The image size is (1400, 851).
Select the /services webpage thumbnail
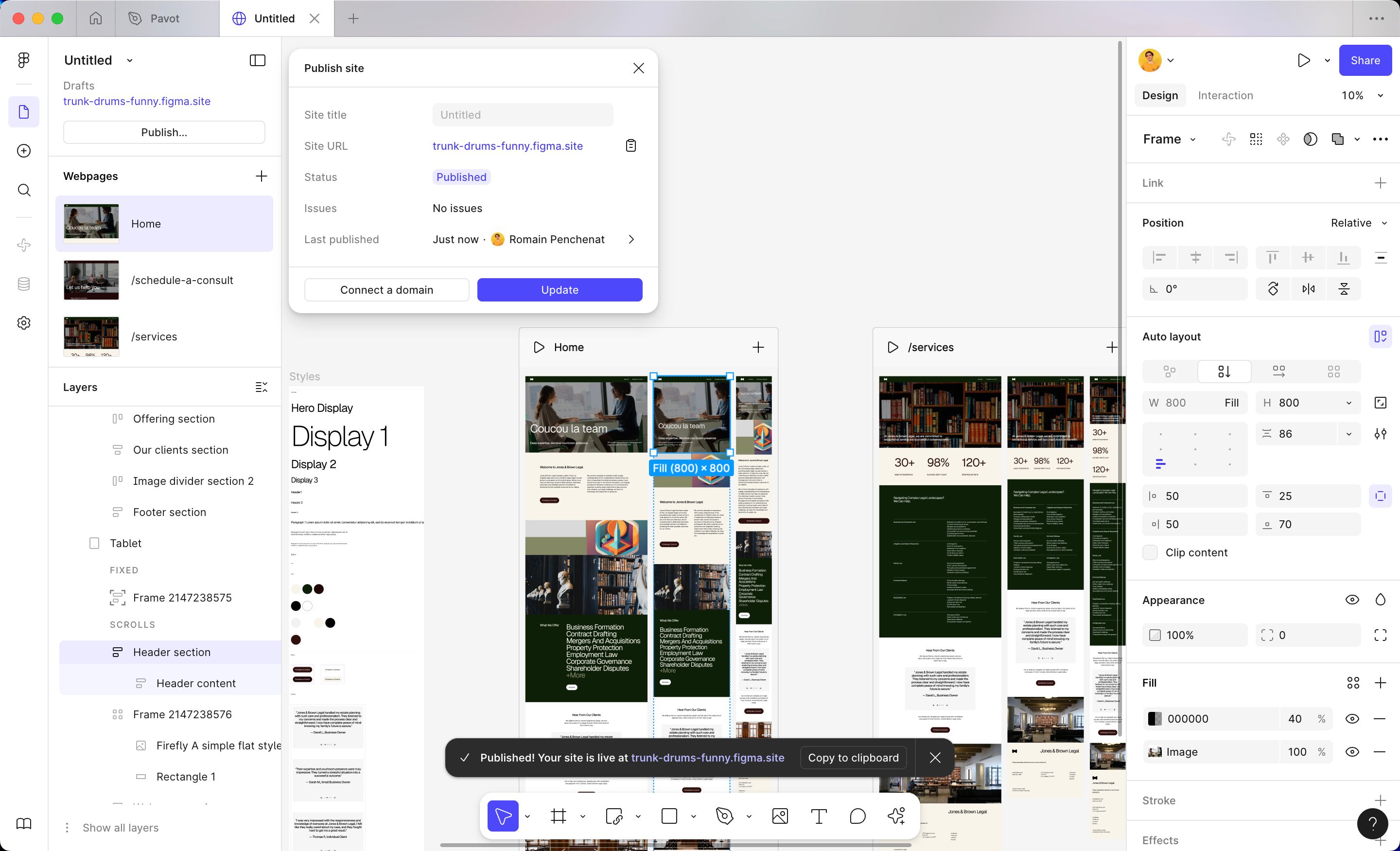[91, 336]
